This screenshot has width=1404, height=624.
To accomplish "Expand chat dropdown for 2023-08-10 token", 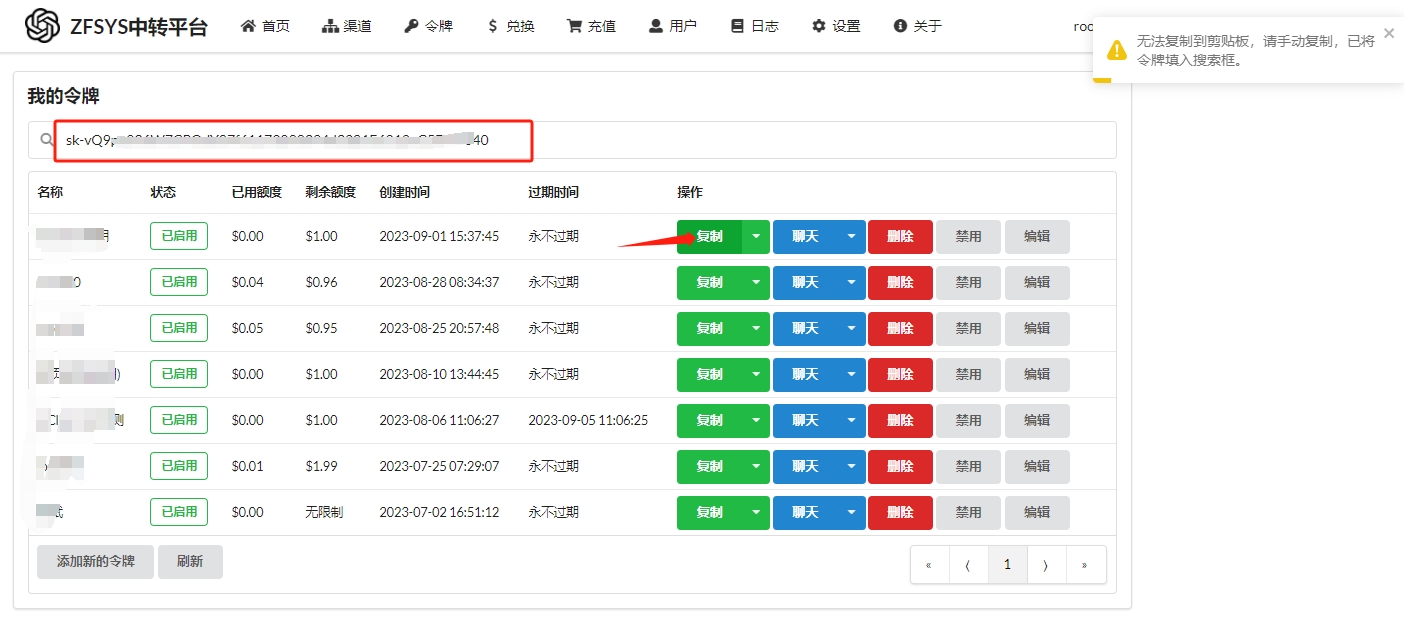I will click(852, 375).
